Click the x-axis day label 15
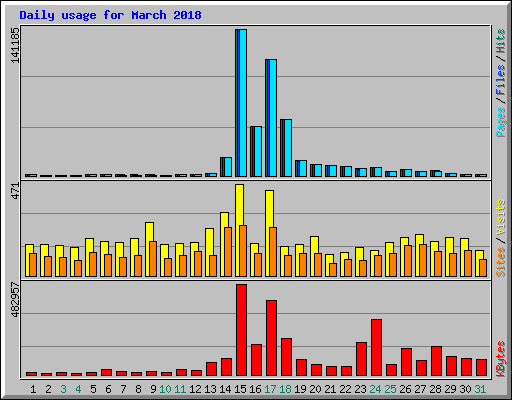This screenshot has height=400, width=512. [240, 389]
